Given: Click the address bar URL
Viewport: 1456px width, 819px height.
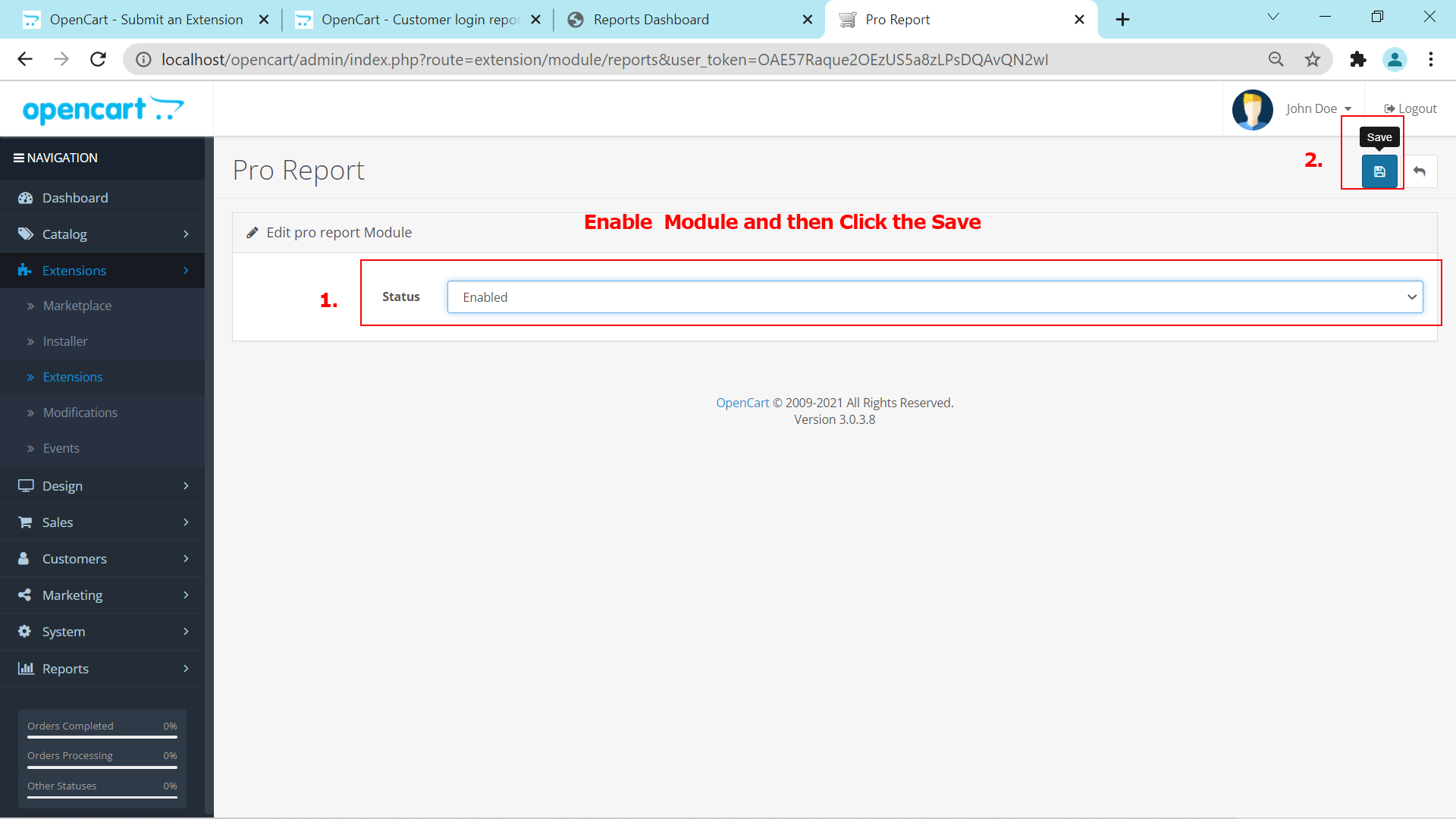Looking at the screenshot, I should point(604,59).
